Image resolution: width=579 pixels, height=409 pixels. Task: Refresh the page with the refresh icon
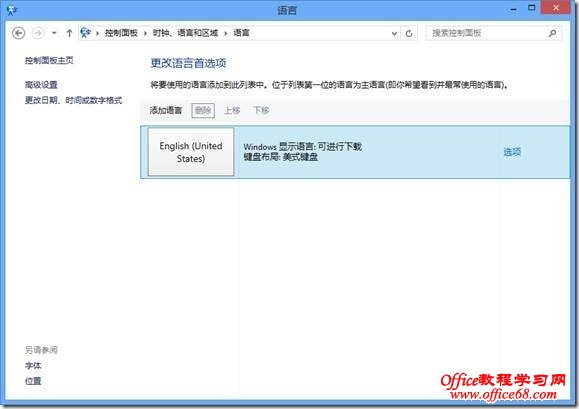coord(409,34)
